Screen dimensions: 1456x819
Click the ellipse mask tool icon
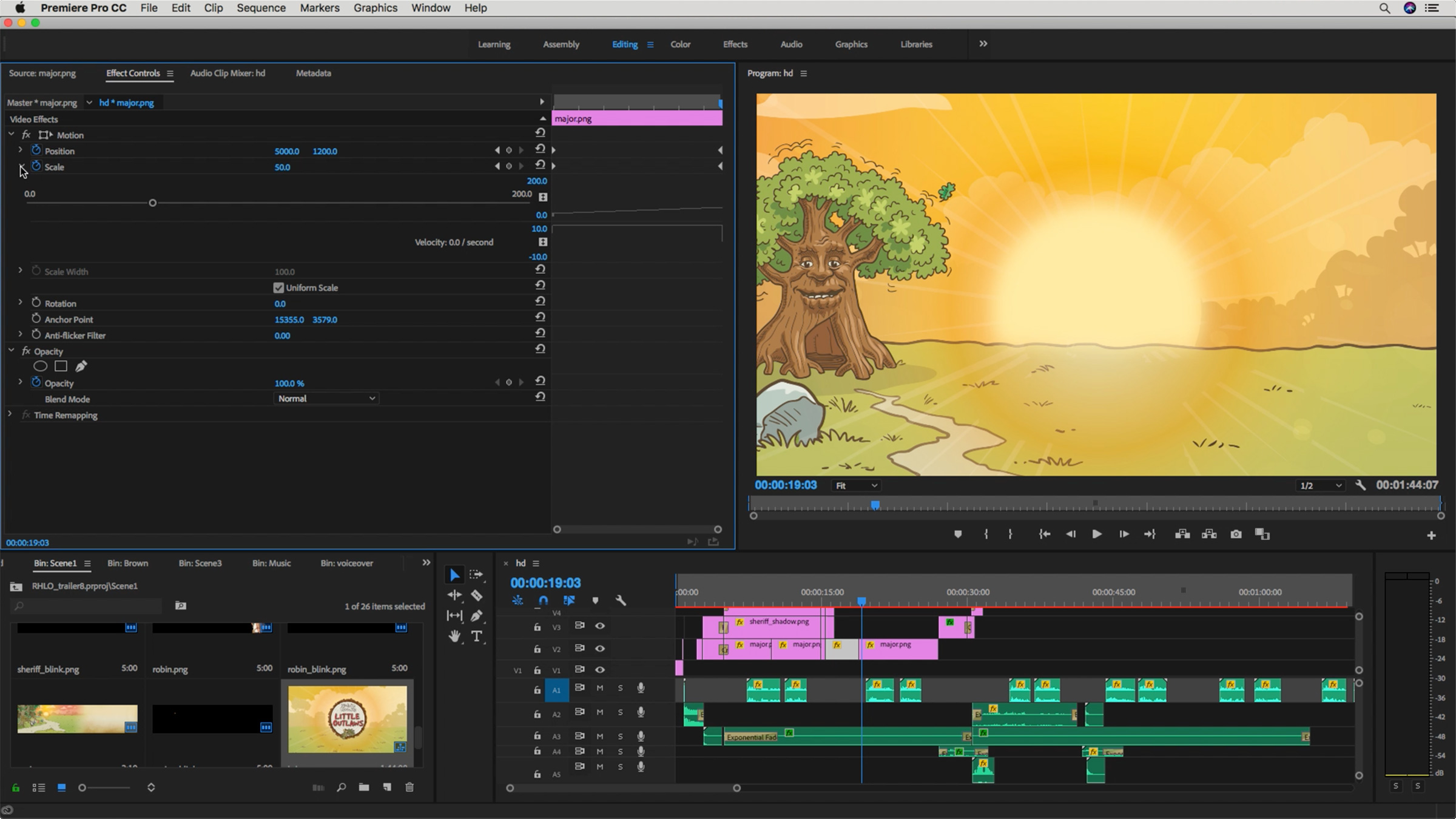(40, 366)
